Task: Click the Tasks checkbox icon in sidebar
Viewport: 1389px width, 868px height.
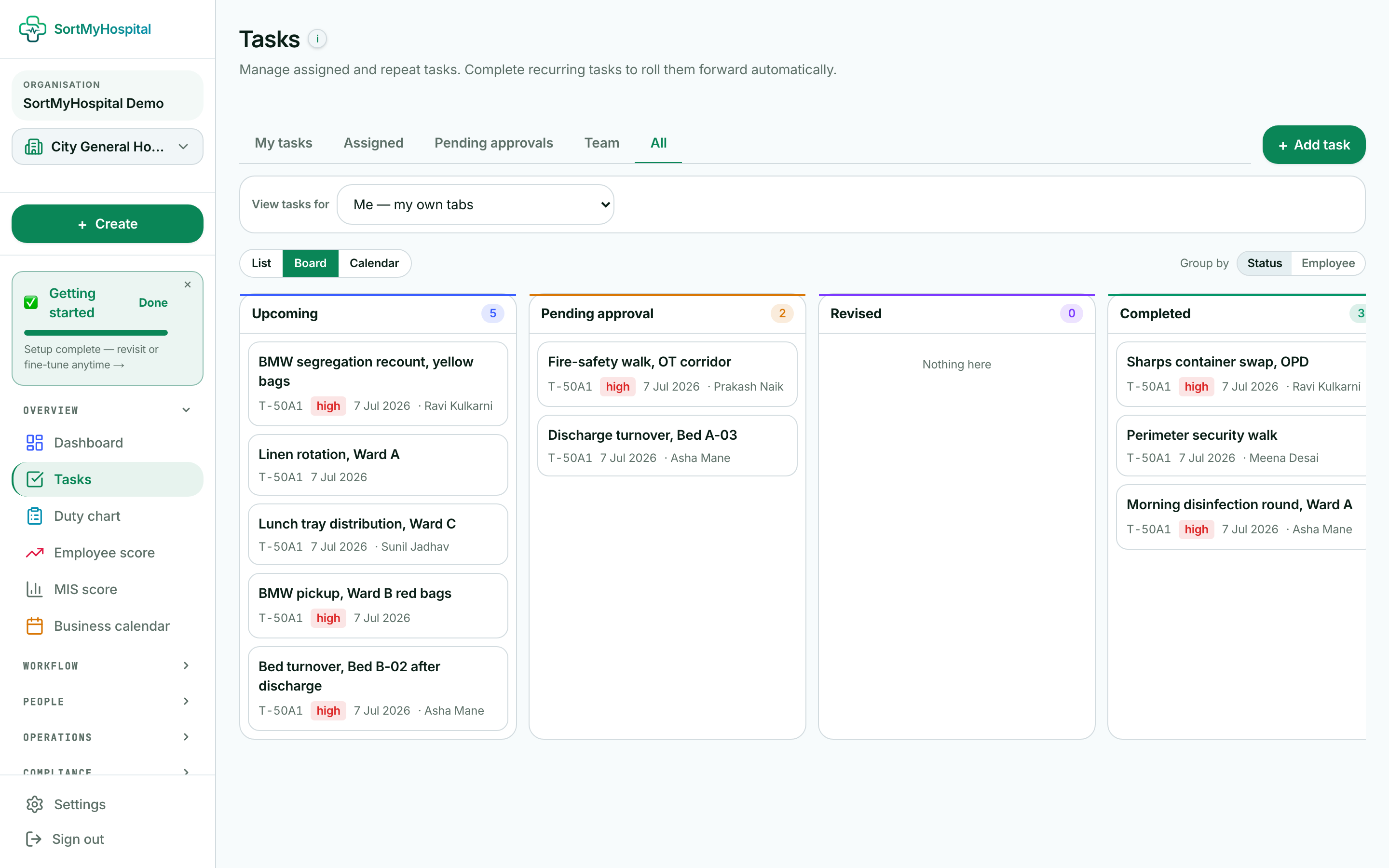Action: pyautogui.click(x=34, y=479)
